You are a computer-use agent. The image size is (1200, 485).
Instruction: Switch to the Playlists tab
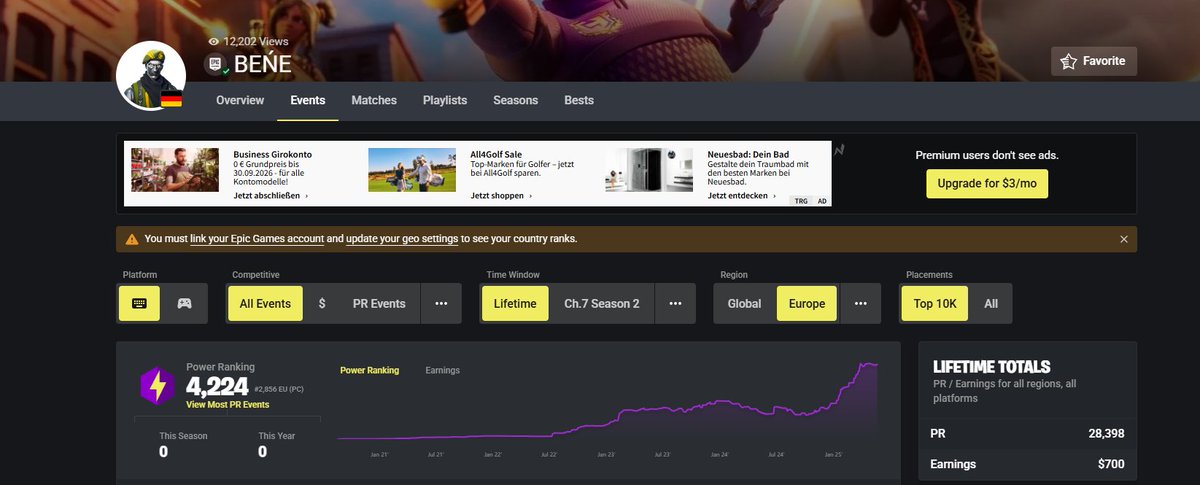click(445, 100)
